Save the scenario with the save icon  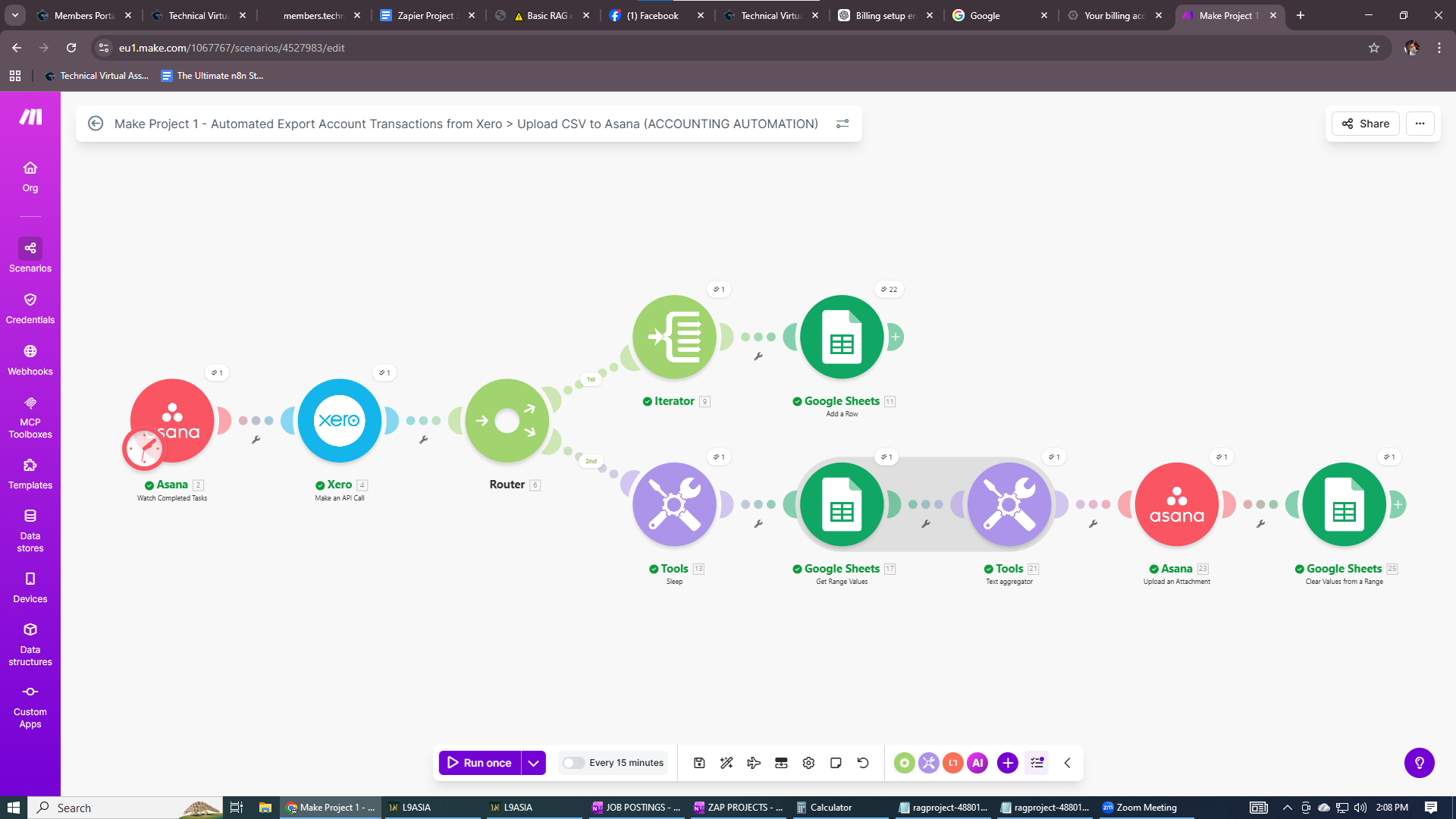click(x=699, y=763)
